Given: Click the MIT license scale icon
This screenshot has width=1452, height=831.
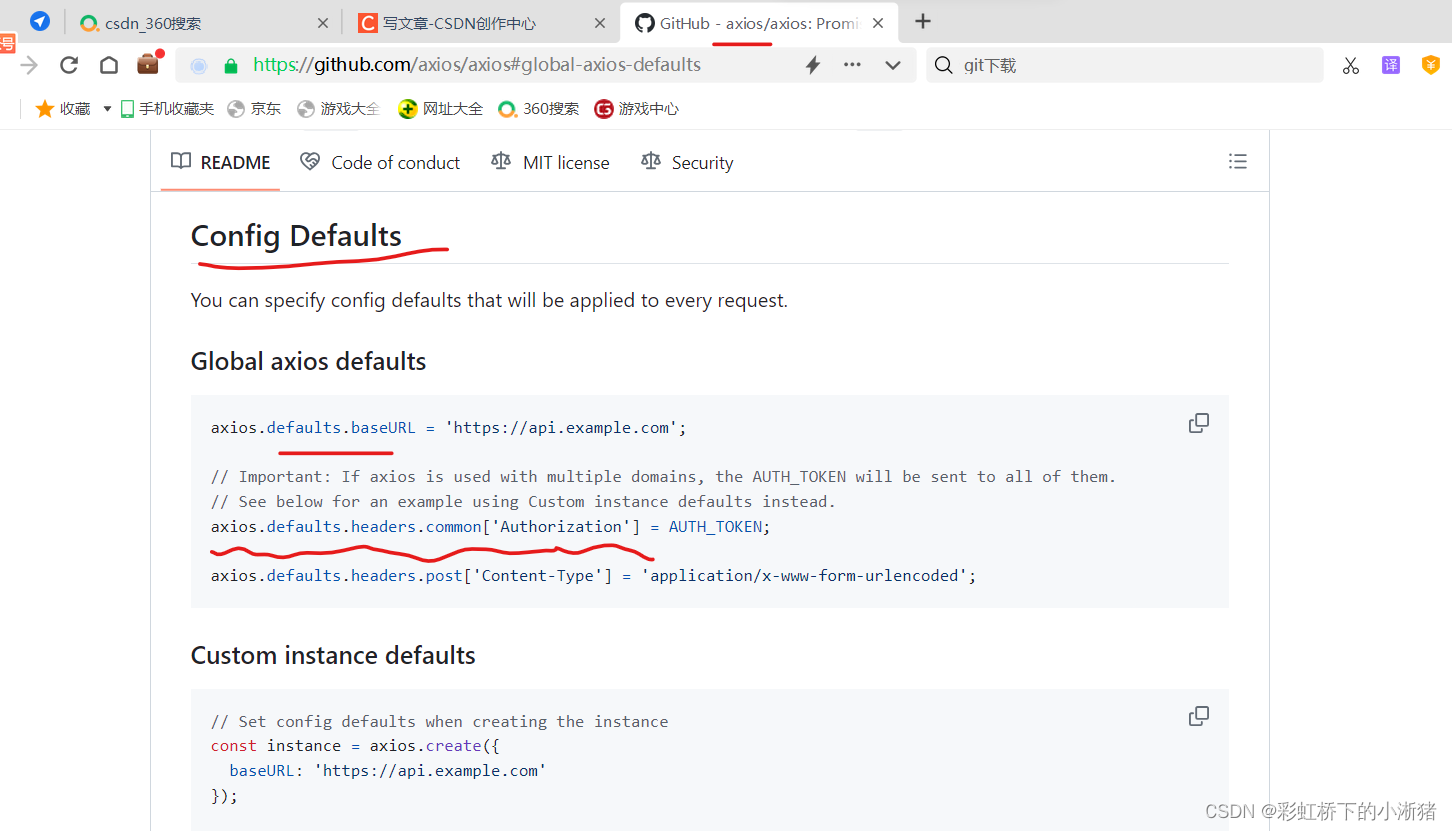Looking at the screenshot, I should pos(501,161).
